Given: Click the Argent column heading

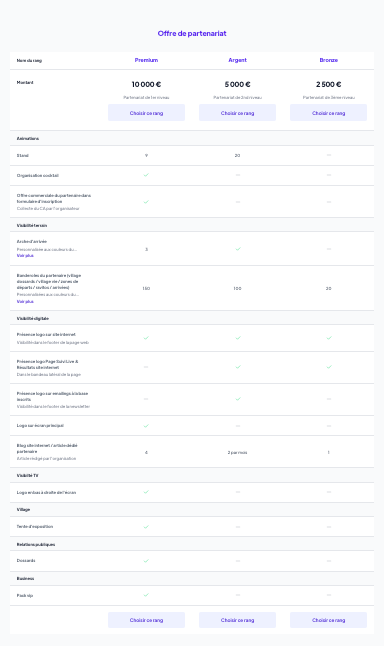Looking at the screenshot, I should click(237, 60).
